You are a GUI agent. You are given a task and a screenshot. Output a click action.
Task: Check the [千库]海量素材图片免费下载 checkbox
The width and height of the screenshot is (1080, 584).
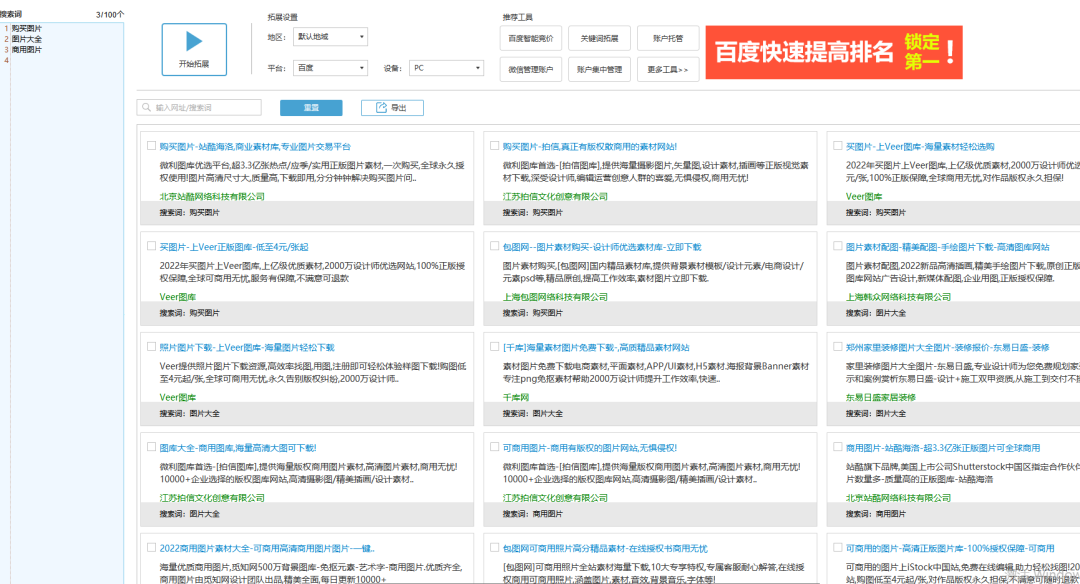point(494,347)
